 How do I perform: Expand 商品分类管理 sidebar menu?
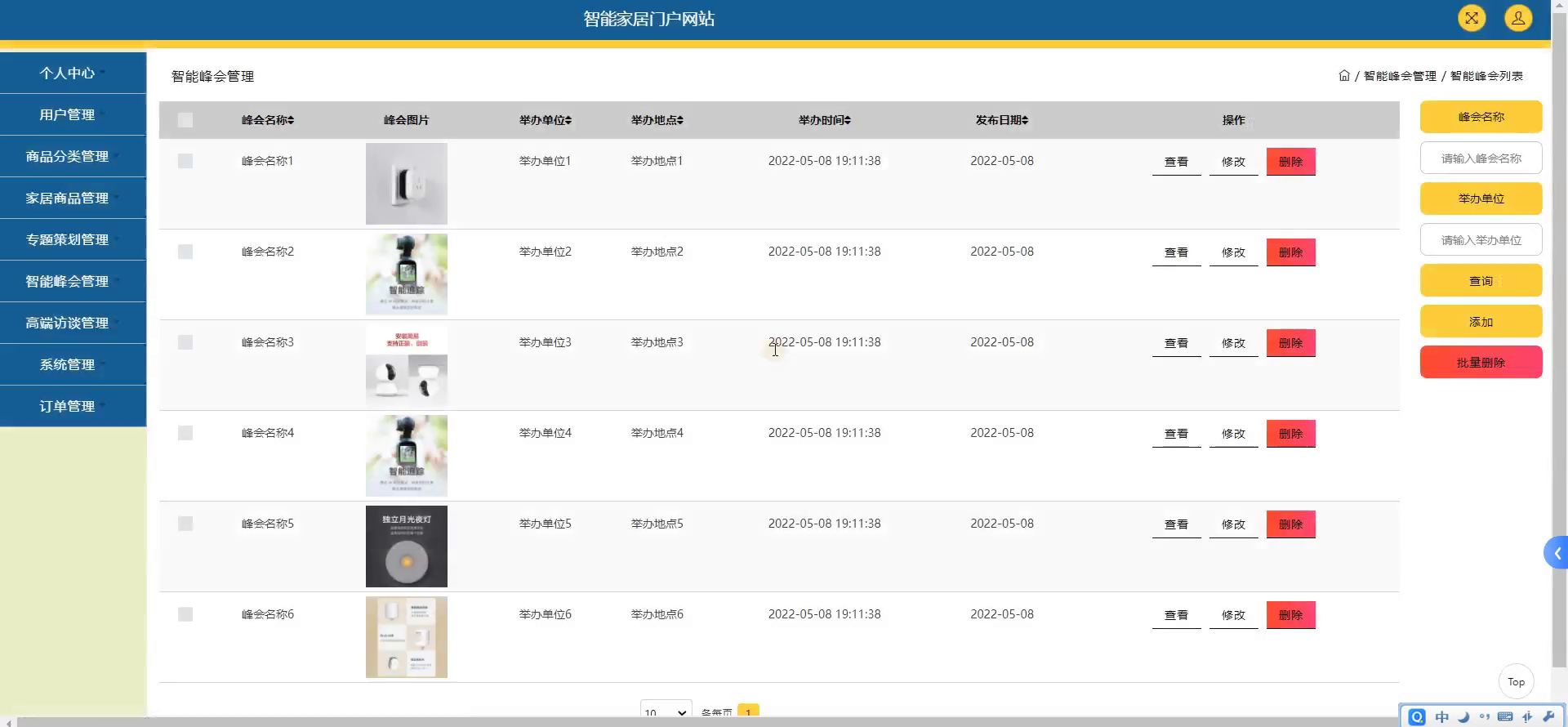click(73, 157)
